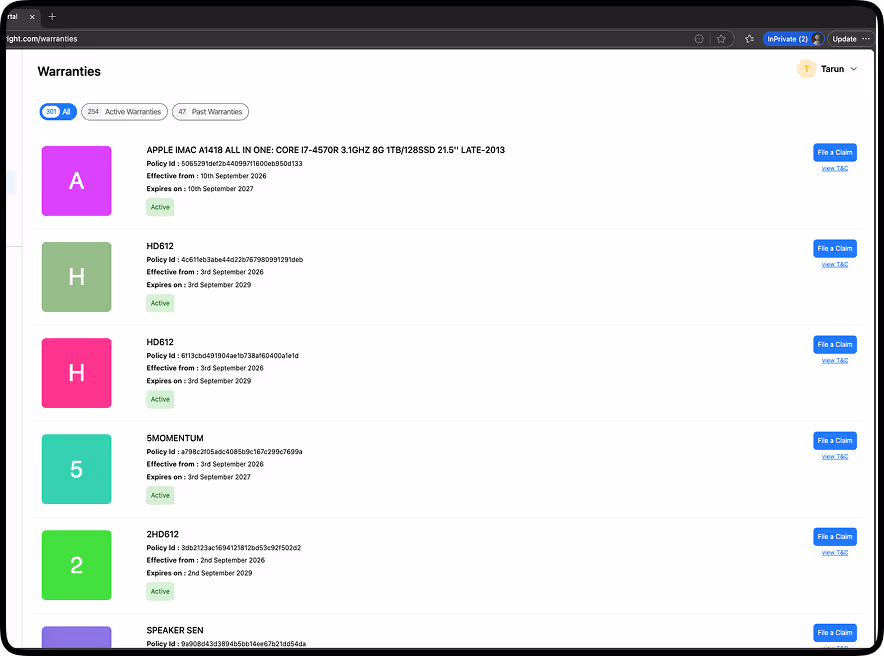Open browser settings ellipsis menu
This screenshot has height=656, width=884.
866,39
